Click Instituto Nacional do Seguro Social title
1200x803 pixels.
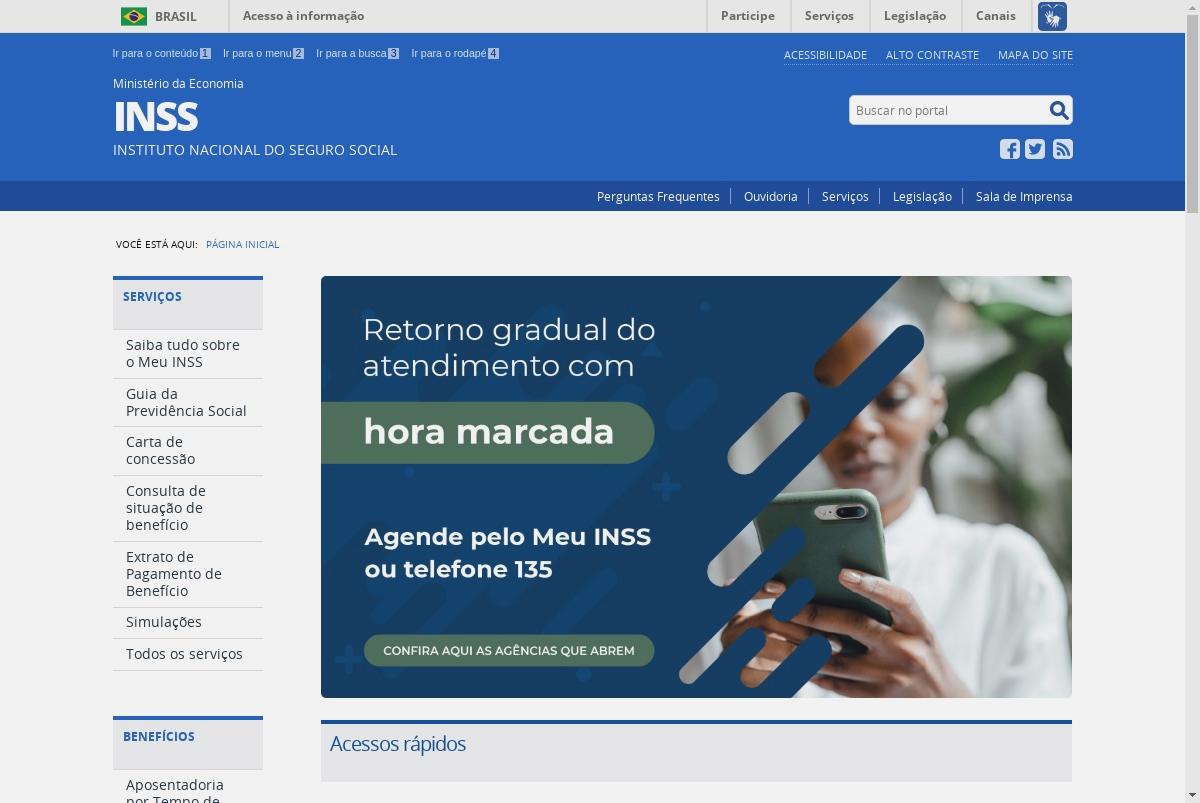point(255,150)
